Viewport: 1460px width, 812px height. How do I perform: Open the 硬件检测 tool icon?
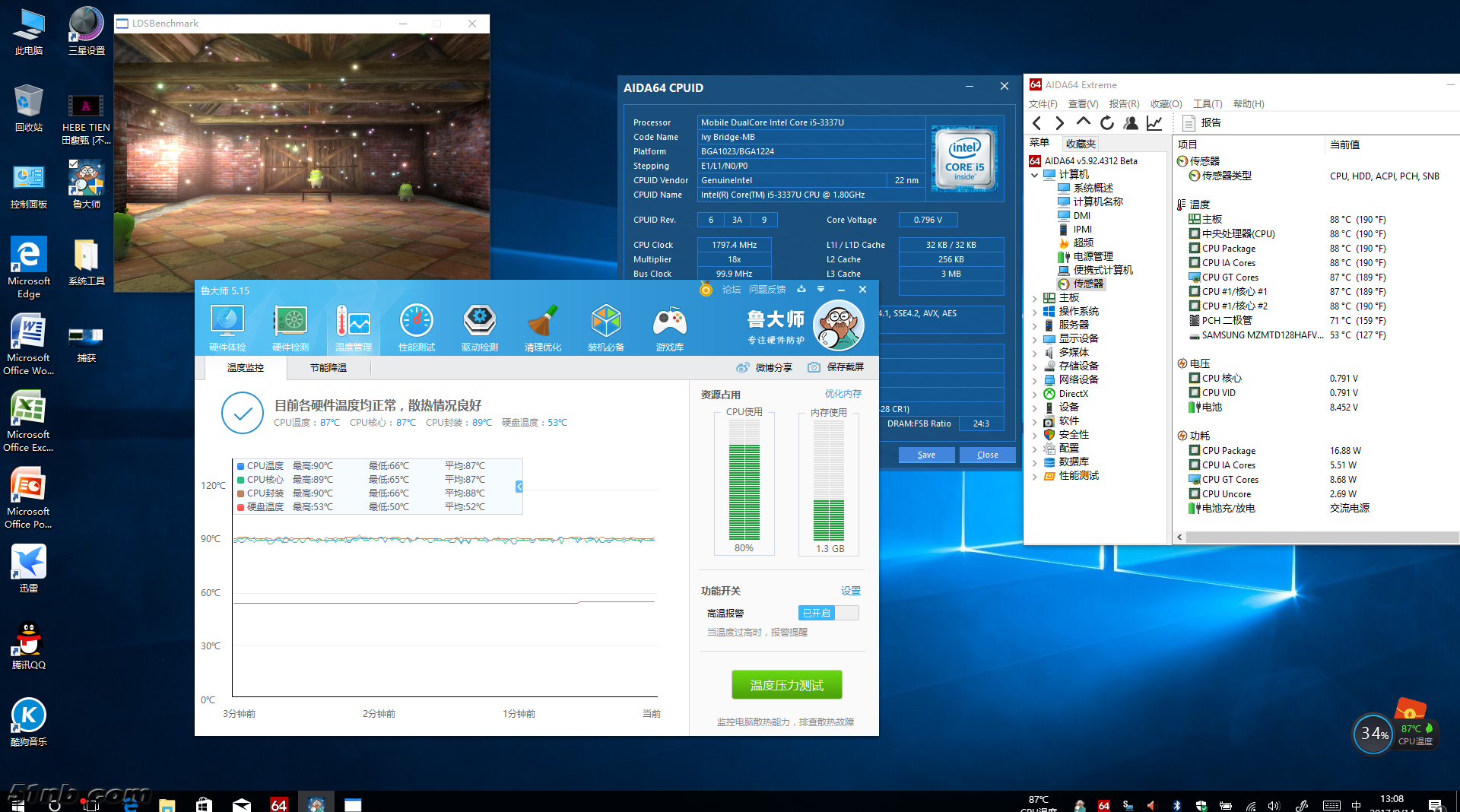pos(290,328)
